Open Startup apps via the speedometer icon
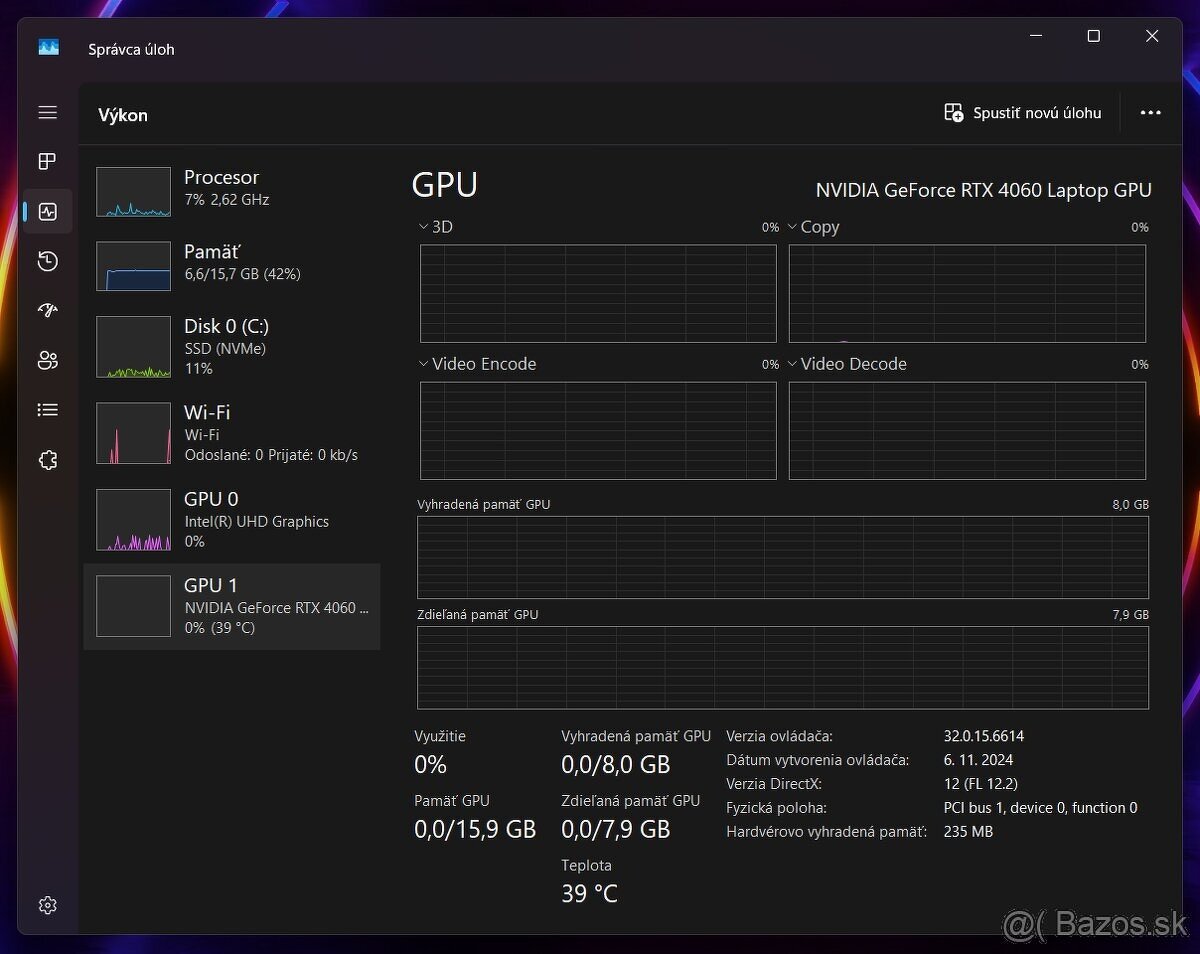1200x954 pixels. click(x=47, y=310)
